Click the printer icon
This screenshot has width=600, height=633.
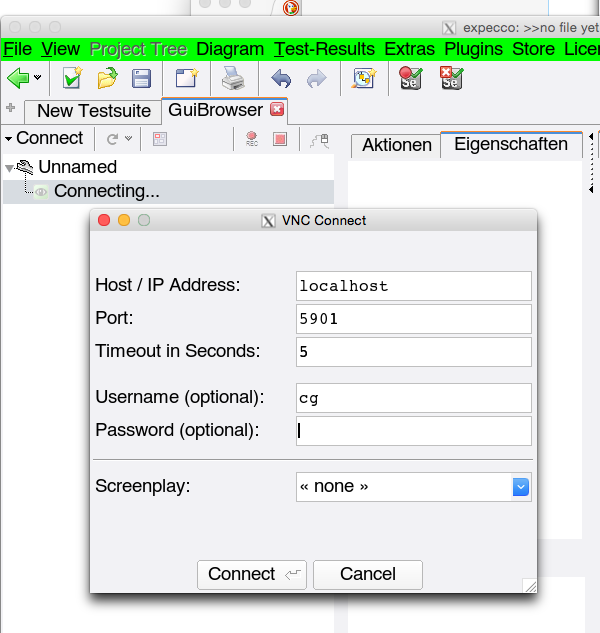pyautogui.click(x=232, y=78)
